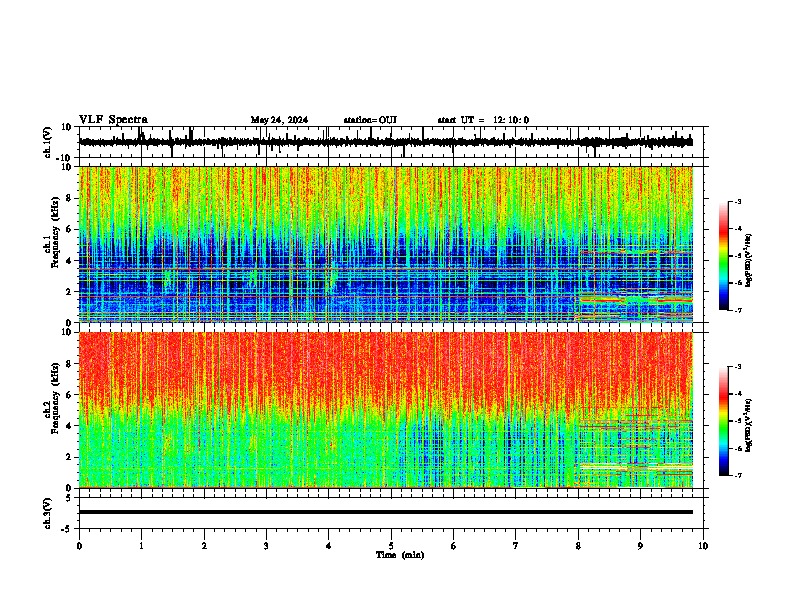Click time axis tick label "8"
The image size is (792, 612).
coord(578,546)
